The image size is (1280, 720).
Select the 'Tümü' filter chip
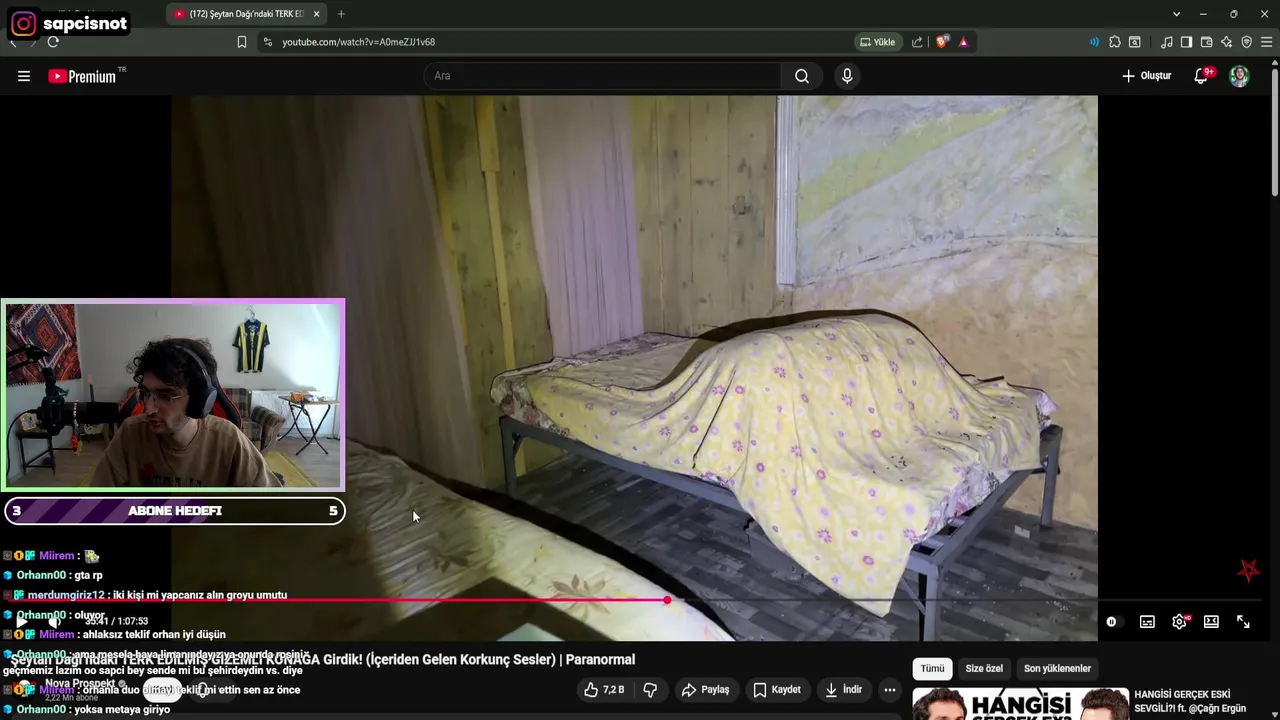click(932, 668)
